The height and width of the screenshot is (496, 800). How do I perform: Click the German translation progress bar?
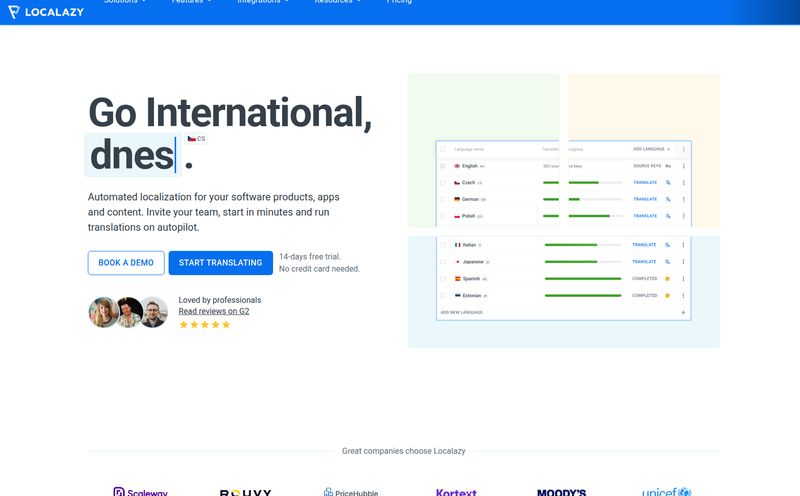pyautogui.click(x=583, y=200)
